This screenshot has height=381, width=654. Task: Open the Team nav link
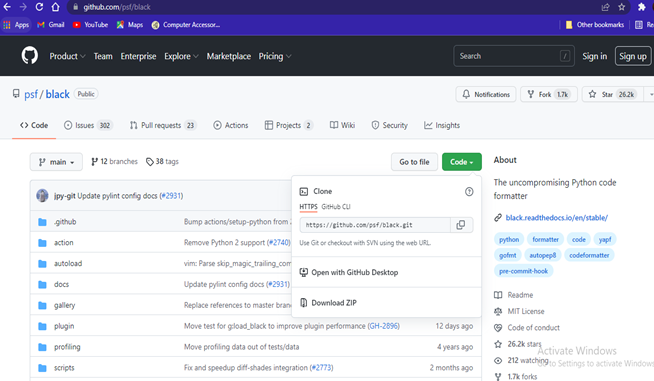(103, 56)
